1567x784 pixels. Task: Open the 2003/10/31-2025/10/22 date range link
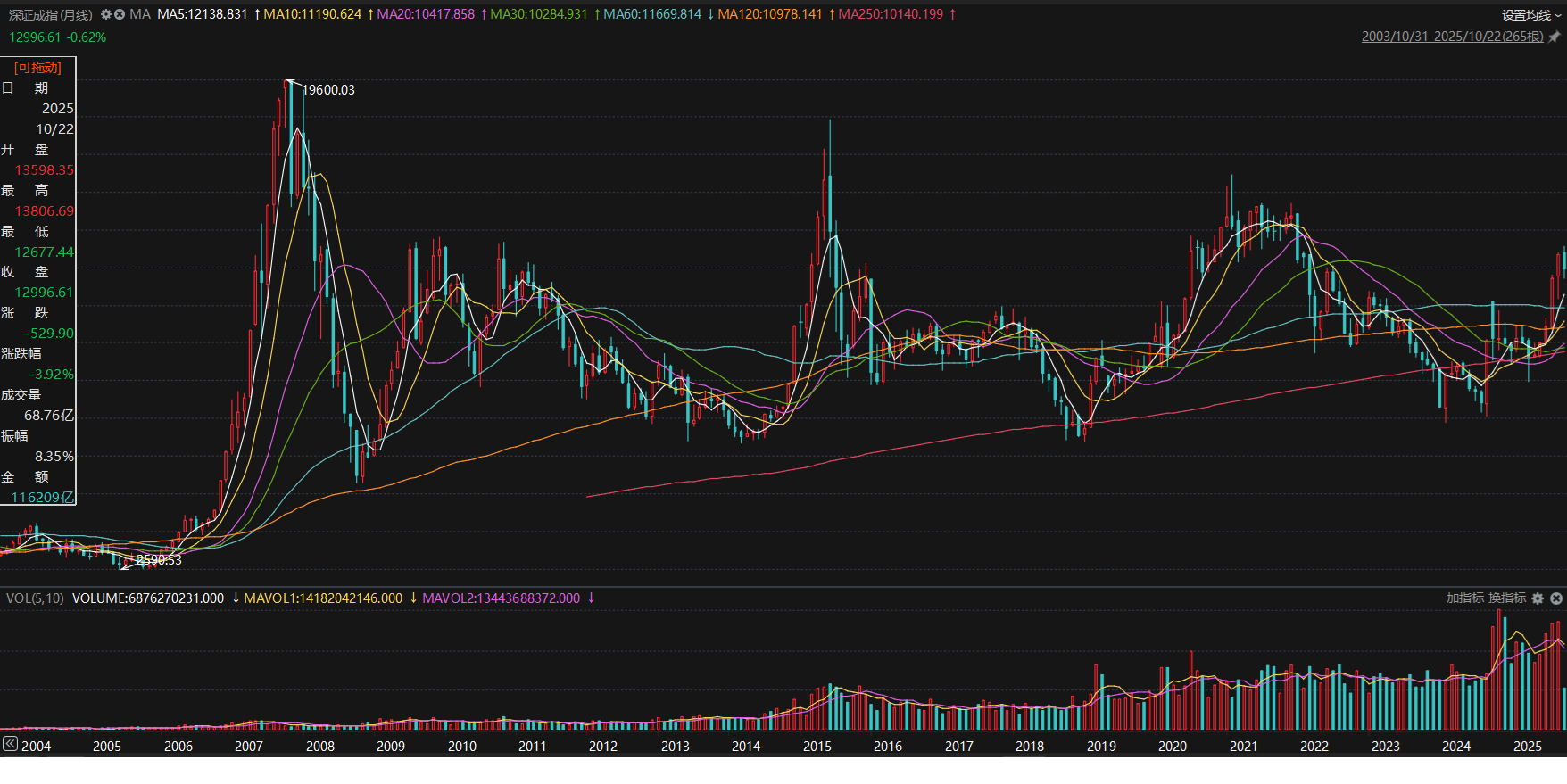(1452, 37)
